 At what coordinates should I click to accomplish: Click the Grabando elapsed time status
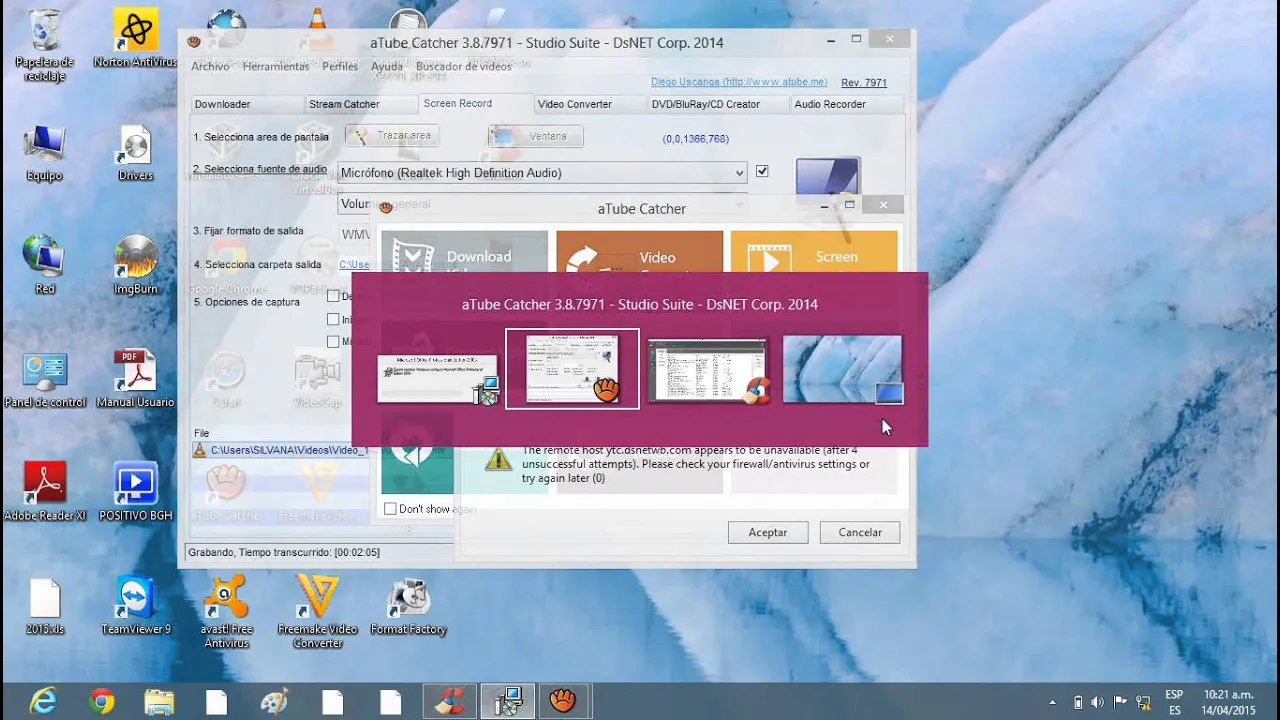(284, 552)
